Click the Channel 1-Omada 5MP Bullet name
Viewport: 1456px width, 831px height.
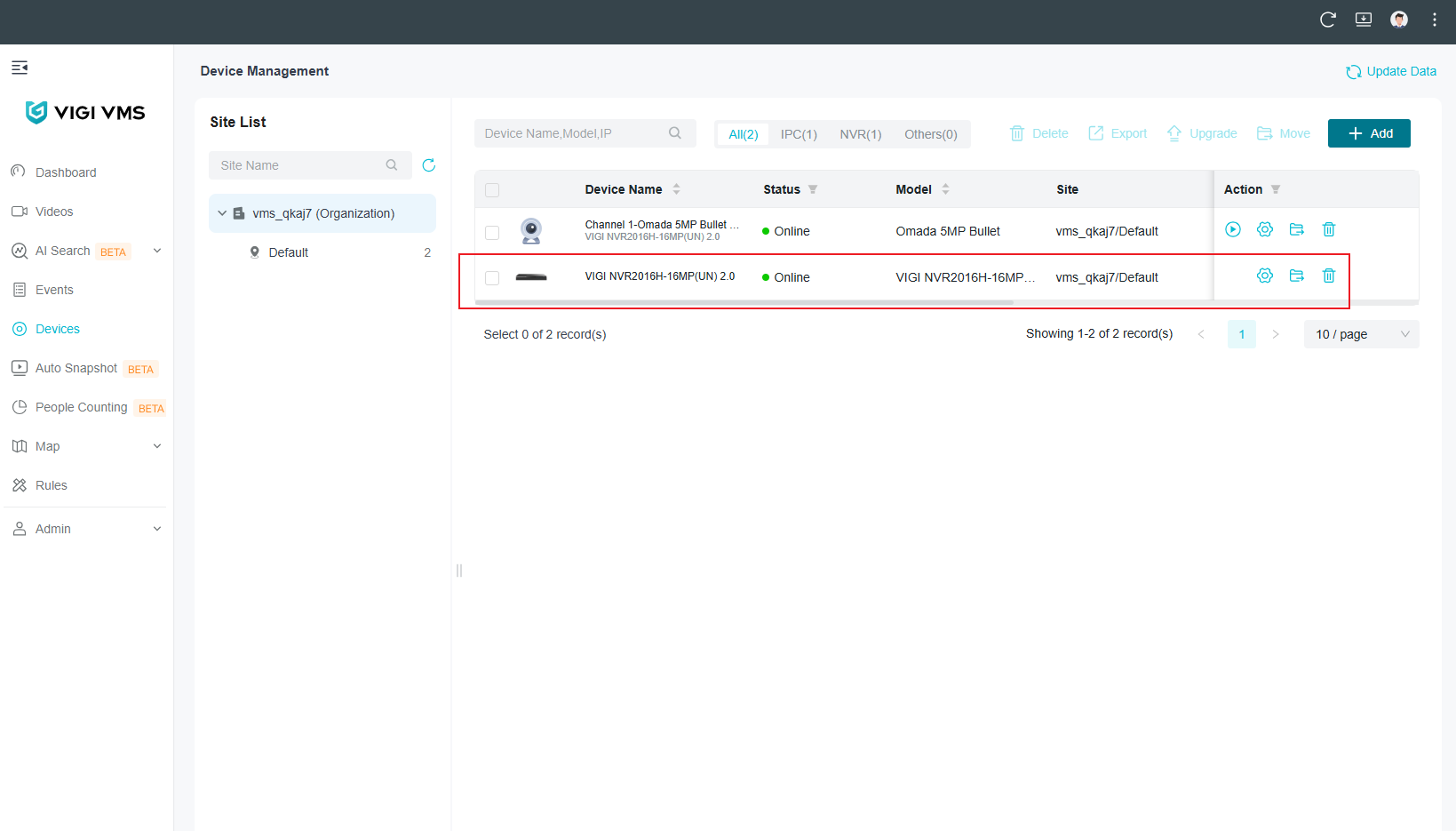[x=662, y=225]
